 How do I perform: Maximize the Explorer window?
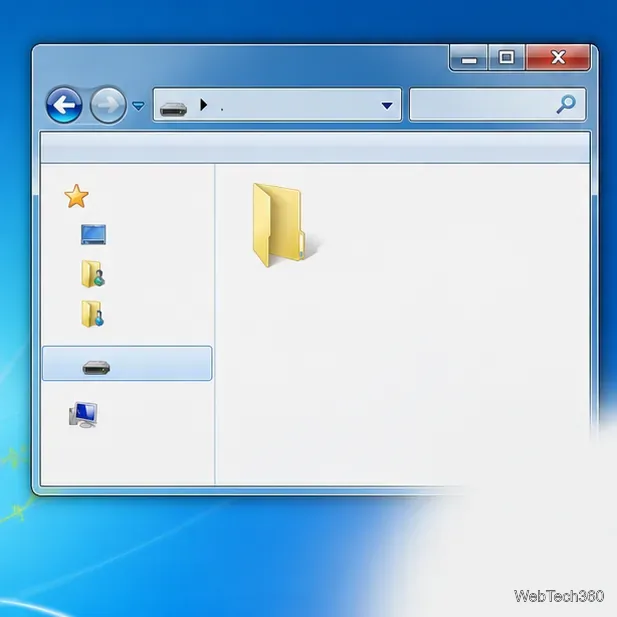[x=506, y=58]
